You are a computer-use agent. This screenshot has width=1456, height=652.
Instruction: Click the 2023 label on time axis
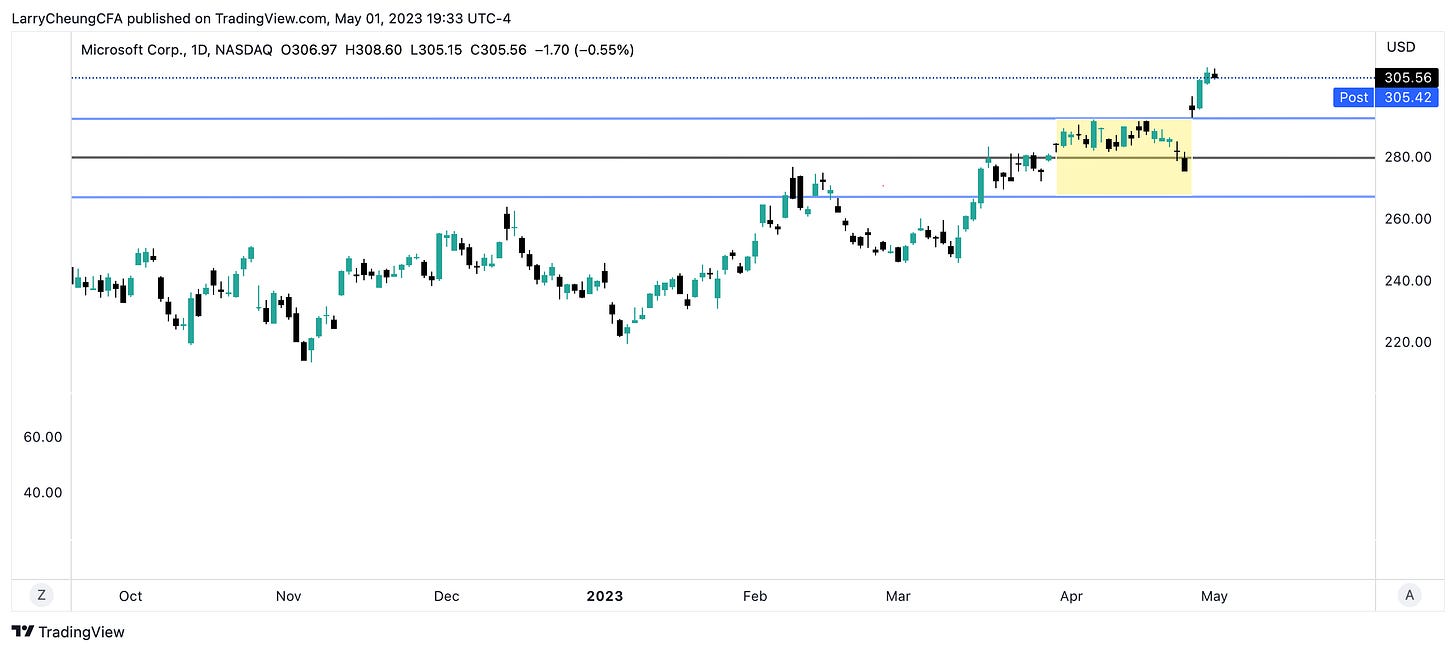[x=604, y=596]
